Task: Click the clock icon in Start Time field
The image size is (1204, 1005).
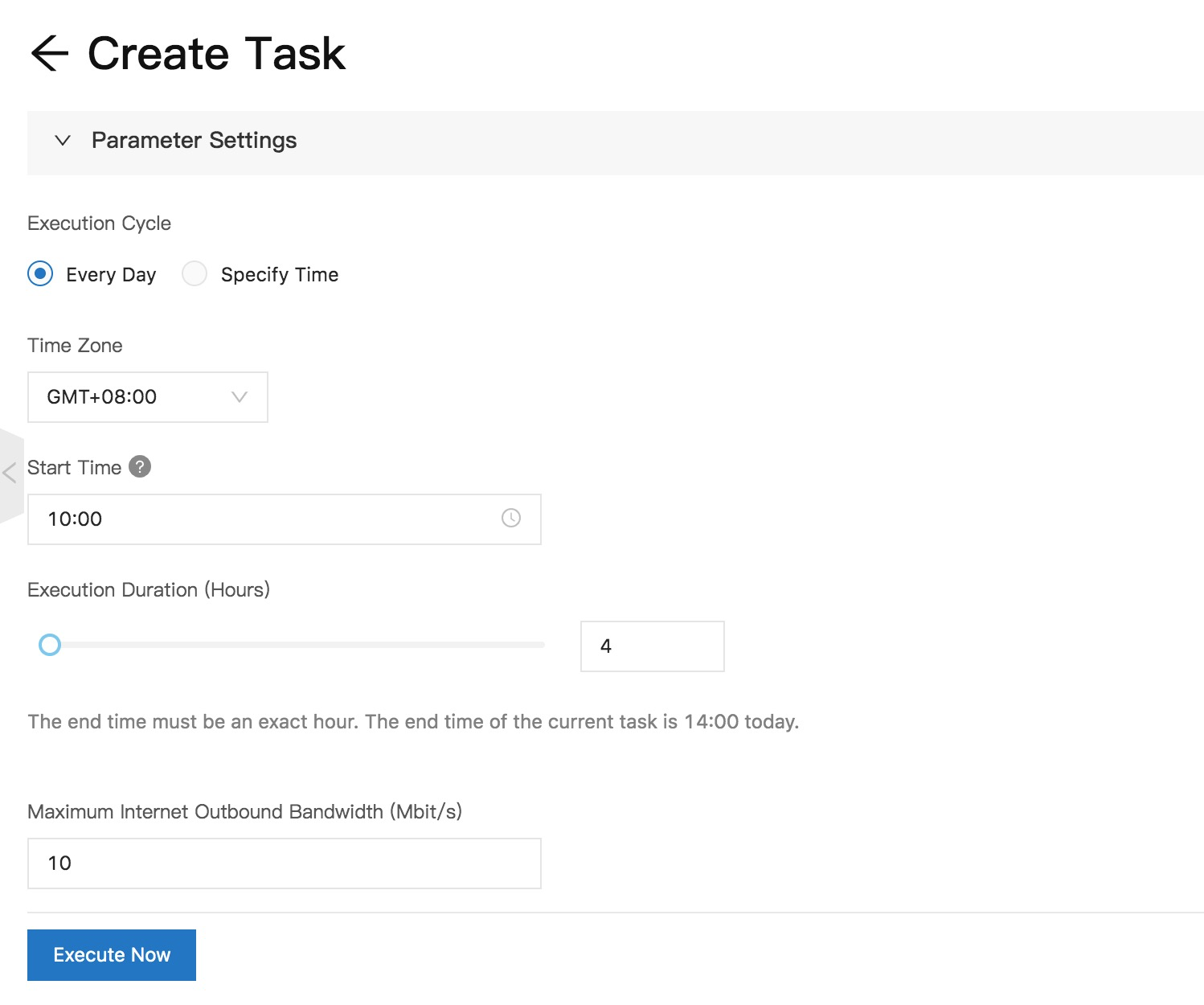Action: (510, 519)
